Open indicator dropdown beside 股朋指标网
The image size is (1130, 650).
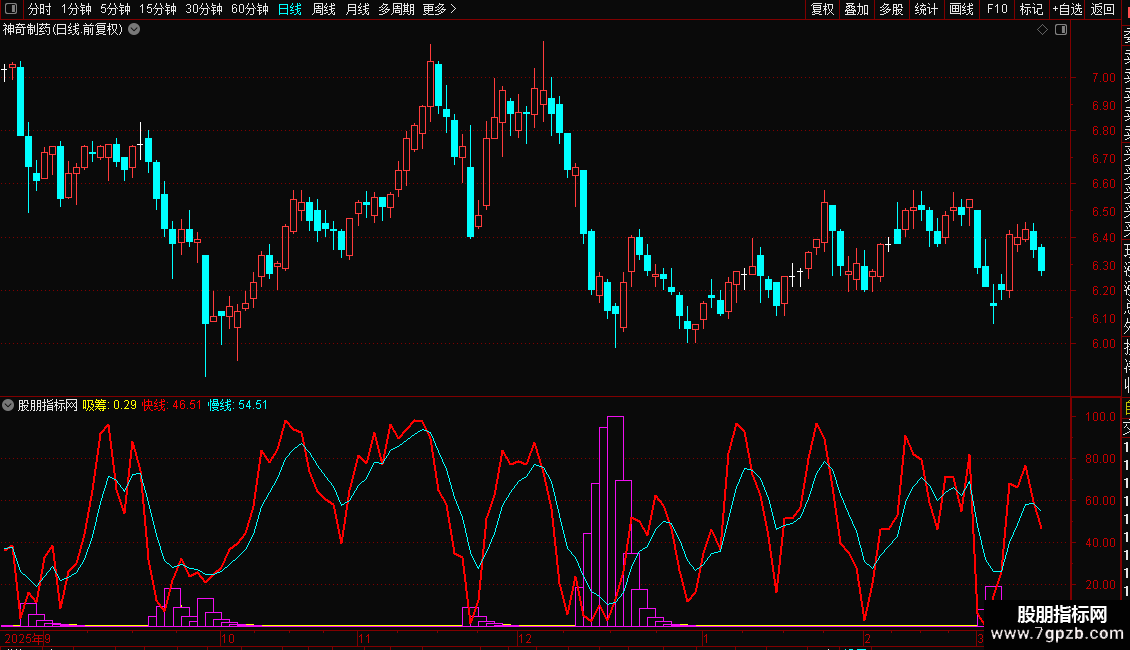click(8, 405)
